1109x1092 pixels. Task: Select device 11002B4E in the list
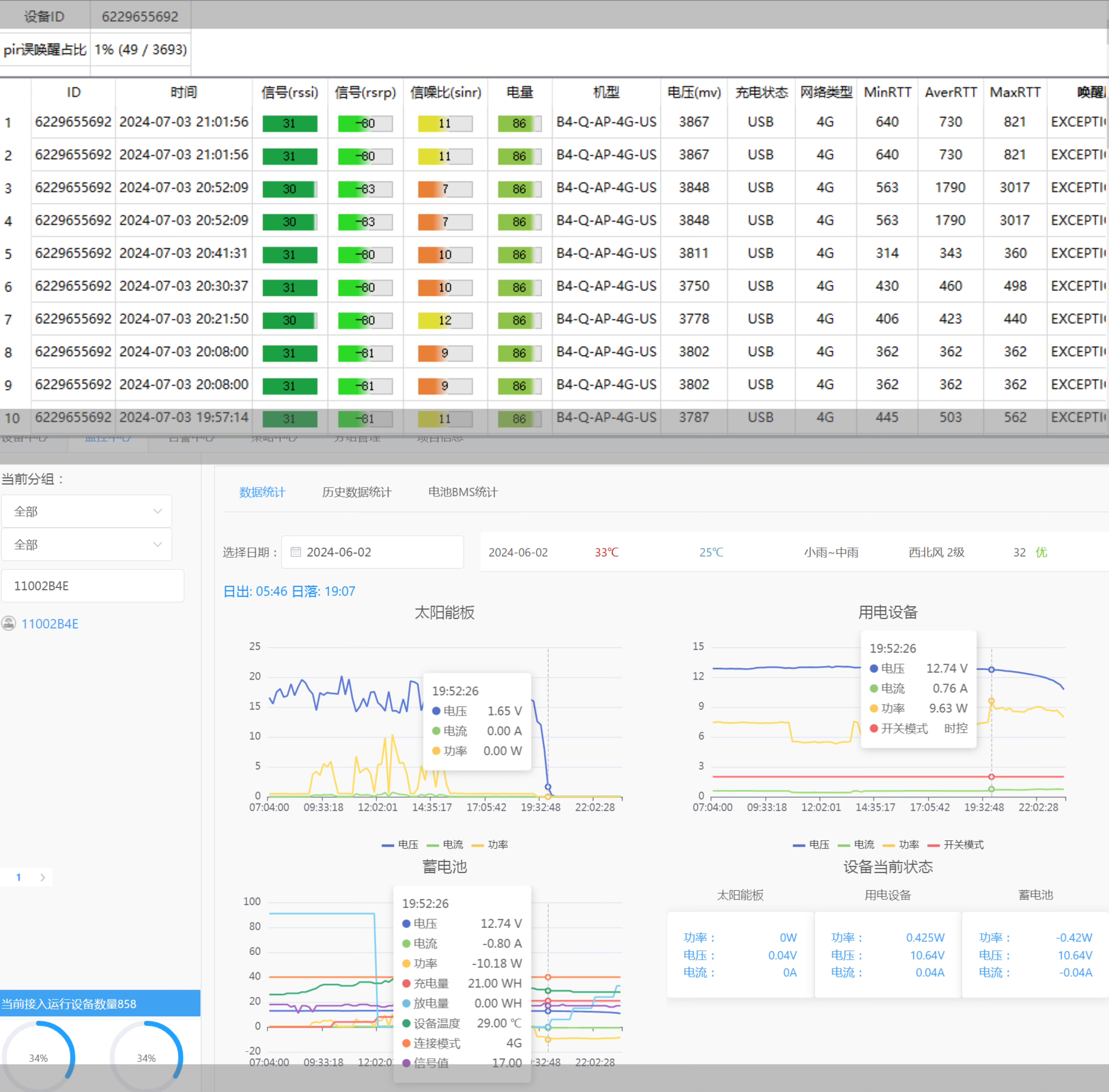[50, 624]
